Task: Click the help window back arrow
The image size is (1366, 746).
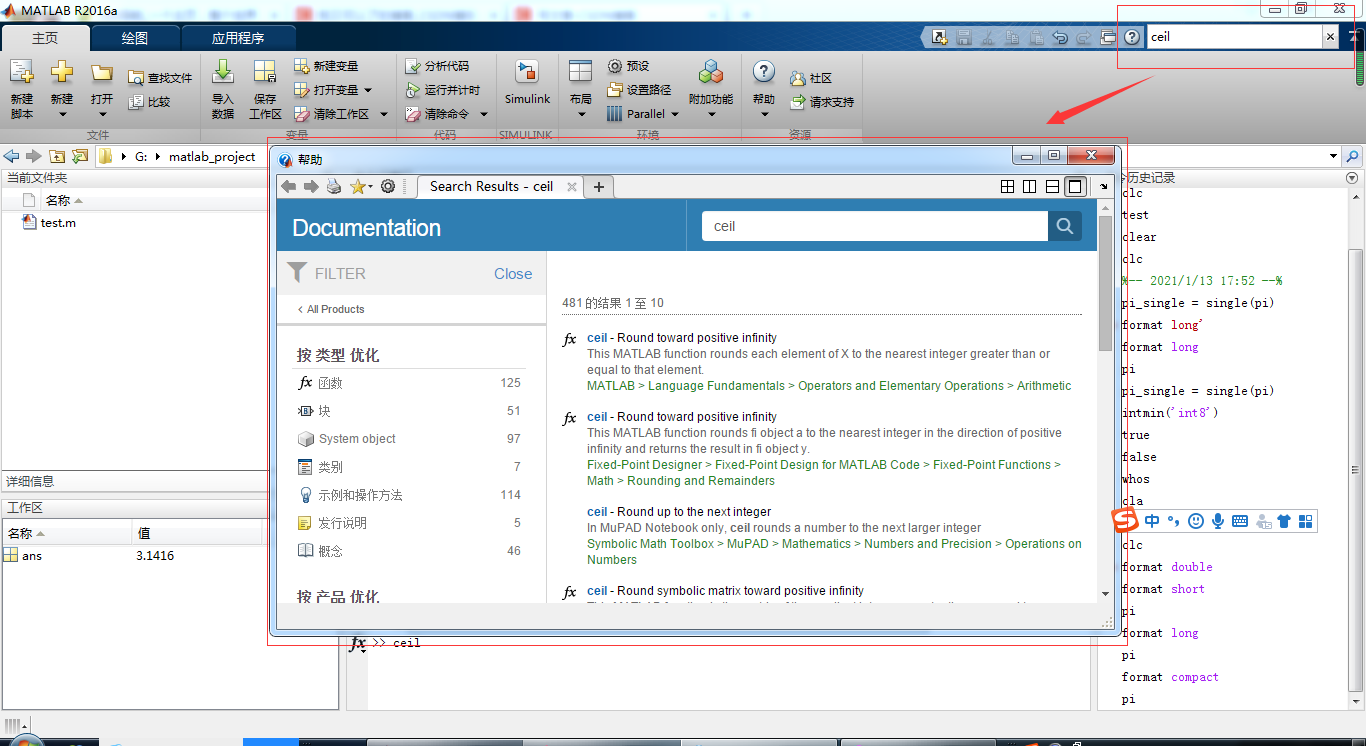Action: pos(288,187)
